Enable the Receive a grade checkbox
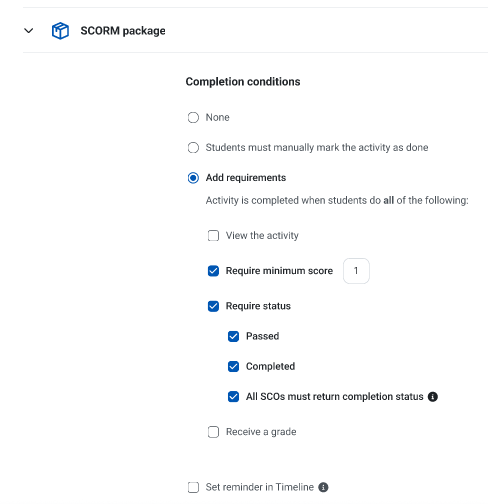The image size is (488, 504). (x=213, y=432)
